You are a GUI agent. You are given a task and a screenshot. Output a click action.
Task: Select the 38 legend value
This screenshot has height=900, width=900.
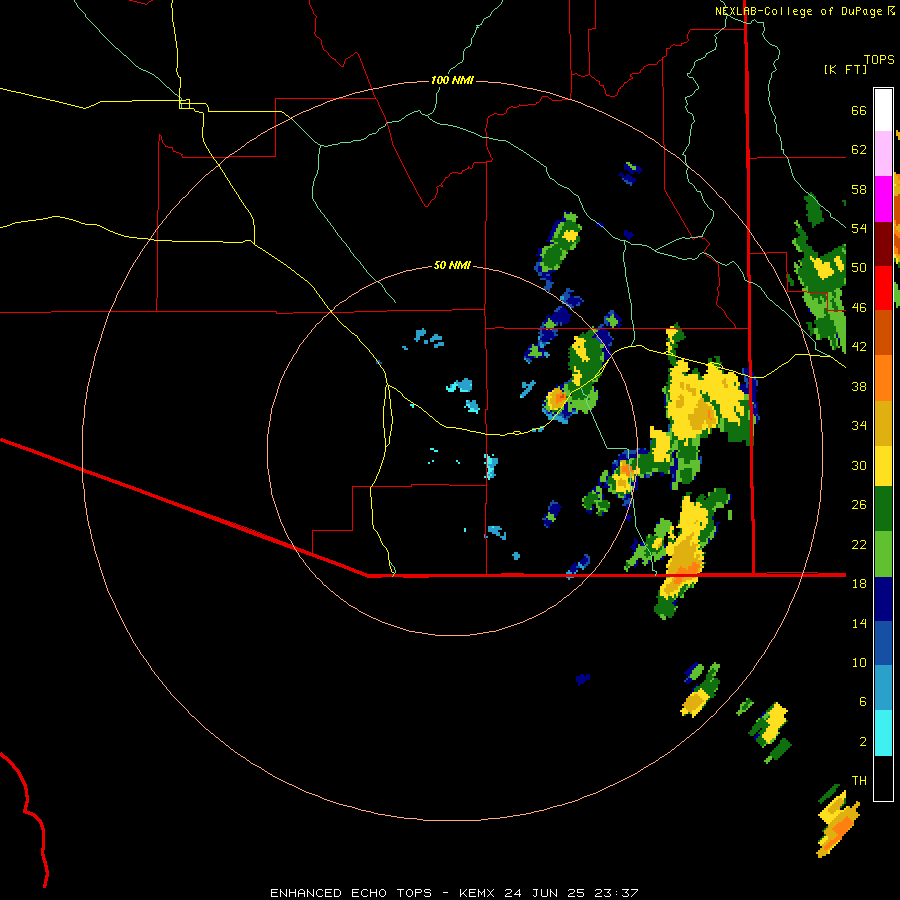pos(859,386)
